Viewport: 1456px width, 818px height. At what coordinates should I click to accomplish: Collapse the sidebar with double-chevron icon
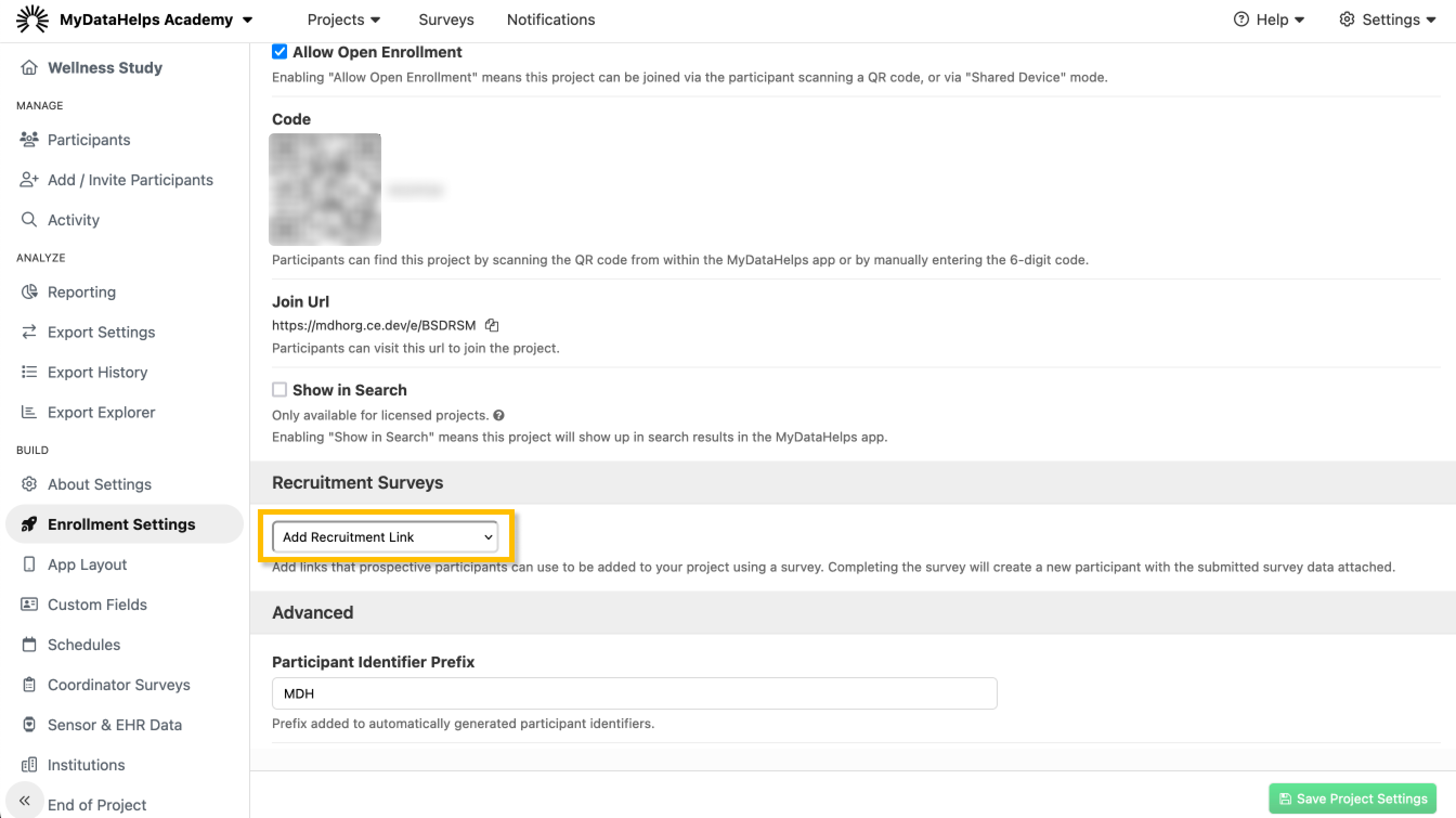click(x=24, y=800)
